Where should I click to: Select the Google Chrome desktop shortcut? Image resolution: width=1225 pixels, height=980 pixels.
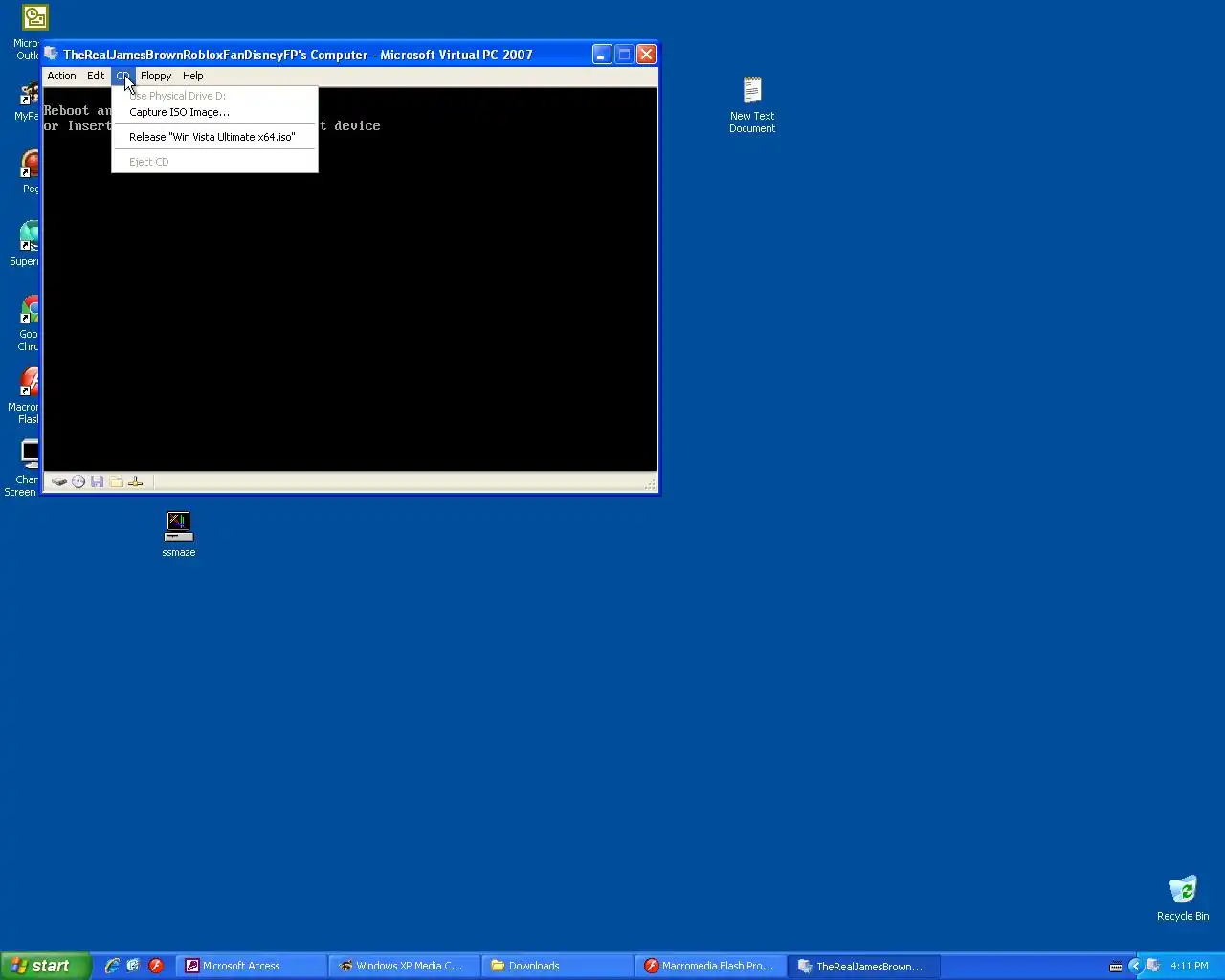click(29, 323)
